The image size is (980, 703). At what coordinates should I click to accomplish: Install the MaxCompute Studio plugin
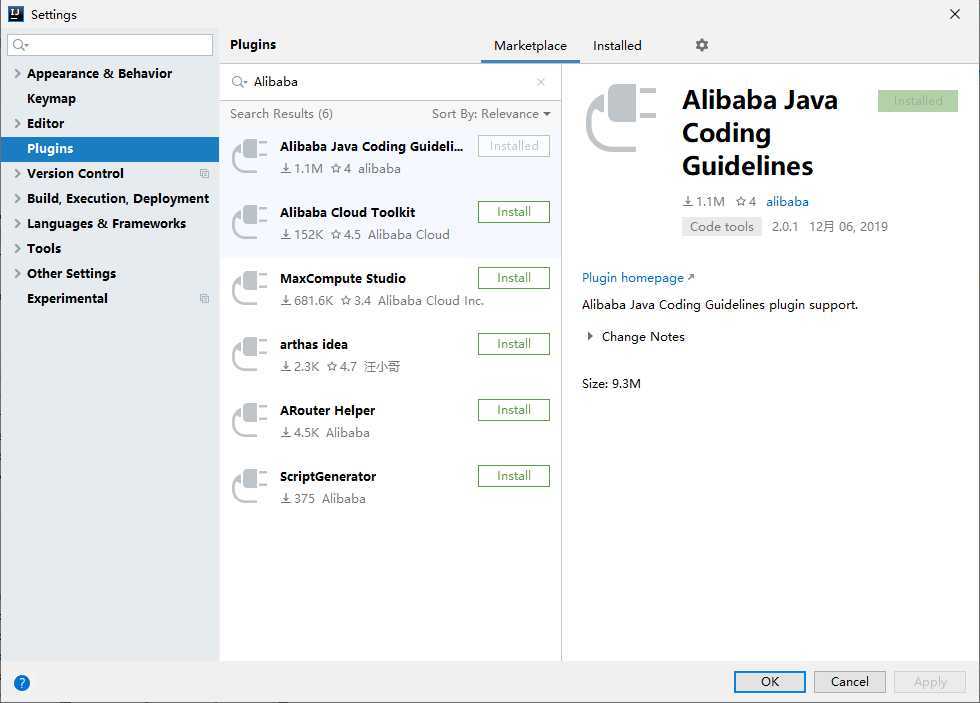tap(514, 278)
